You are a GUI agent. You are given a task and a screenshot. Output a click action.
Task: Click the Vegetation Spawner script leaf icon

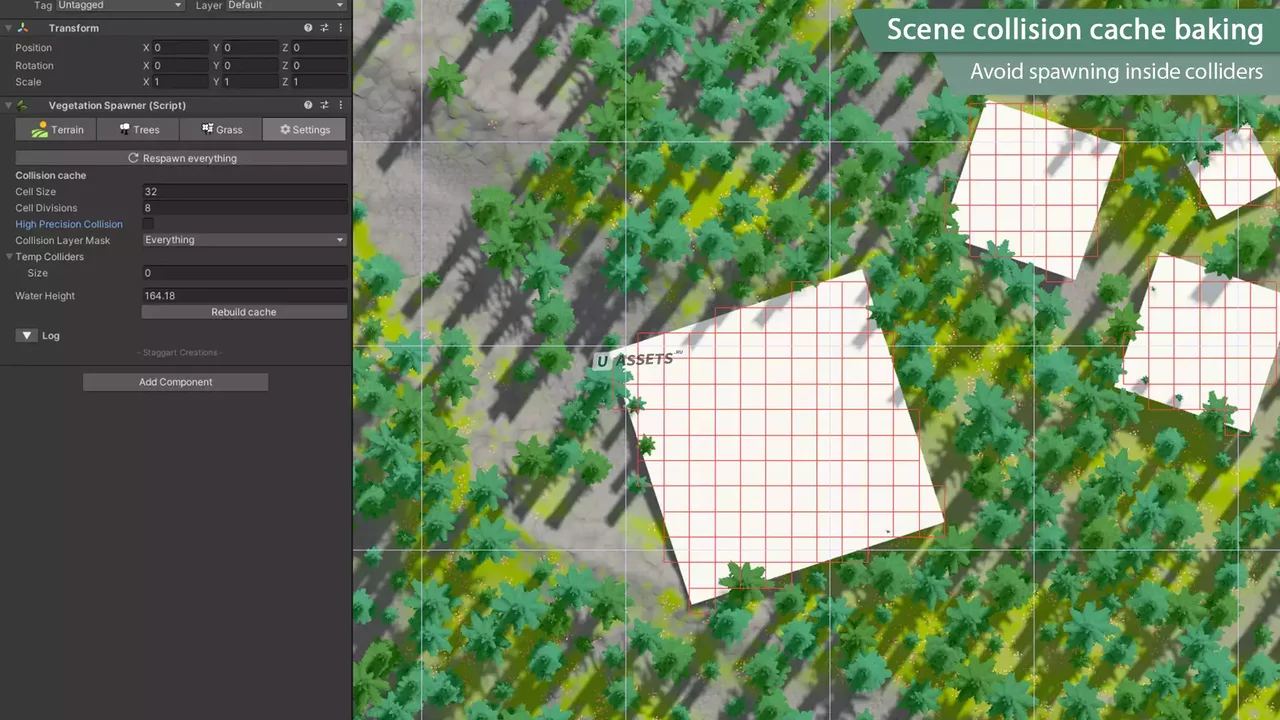coord(23,105)
